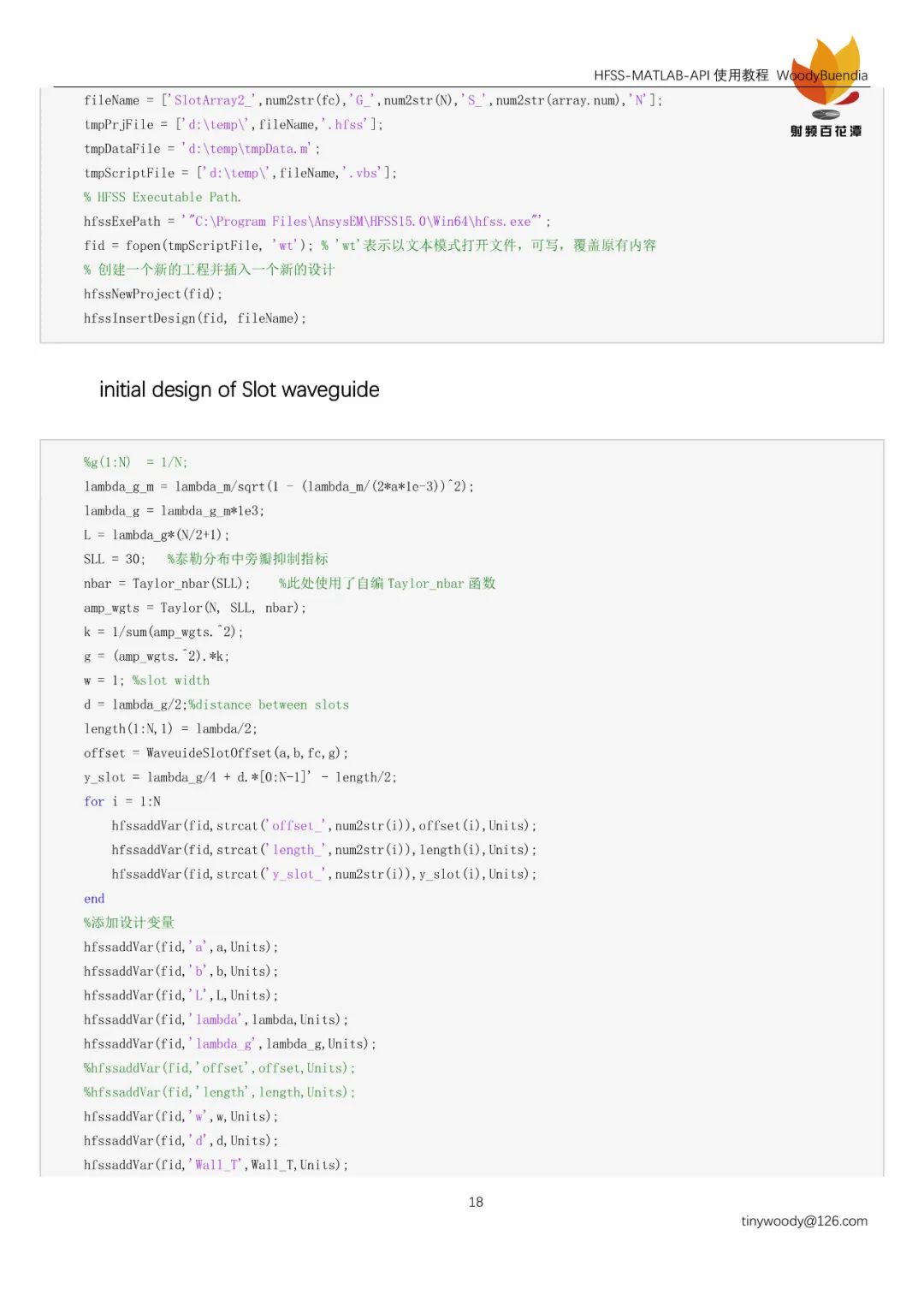Viewport: 924px width, 1307px height.
Task: Click the commented "%g(1:N) = 1/N;" line
Action: point(135,462)
